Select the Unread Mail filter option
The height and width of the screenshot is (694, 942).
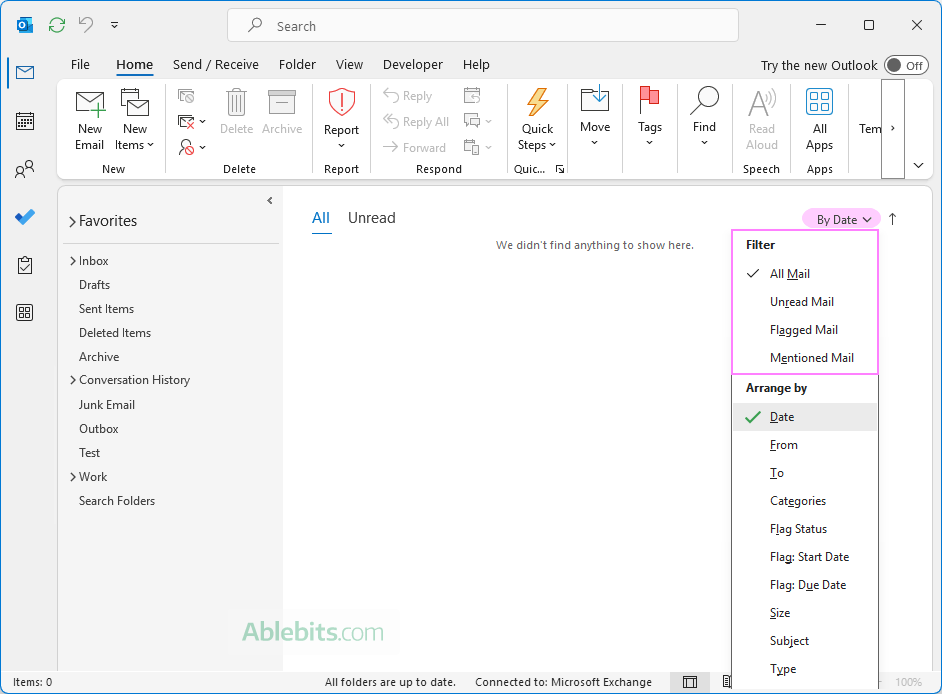(801, 302)
